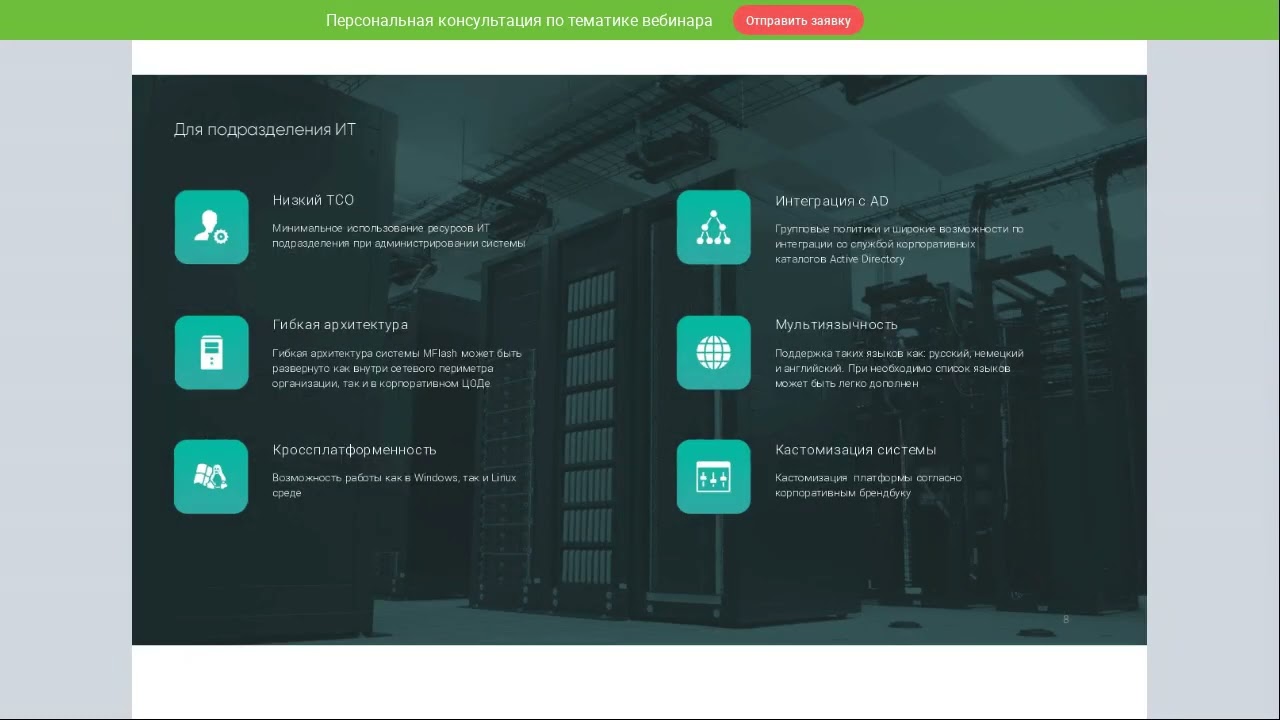
Task: Select the Гибкая архитектура heading
Action: (x=340, y=325)
